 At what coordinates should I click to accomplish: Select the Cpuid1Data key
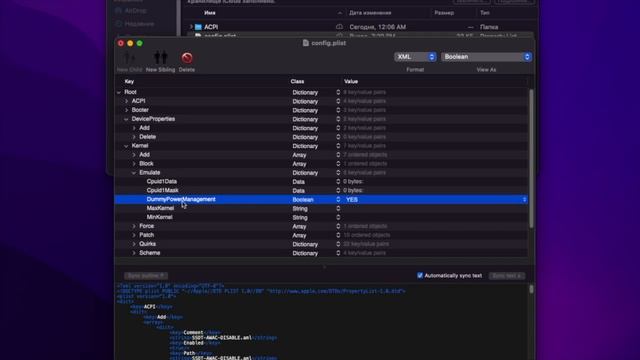click(162, 182)
